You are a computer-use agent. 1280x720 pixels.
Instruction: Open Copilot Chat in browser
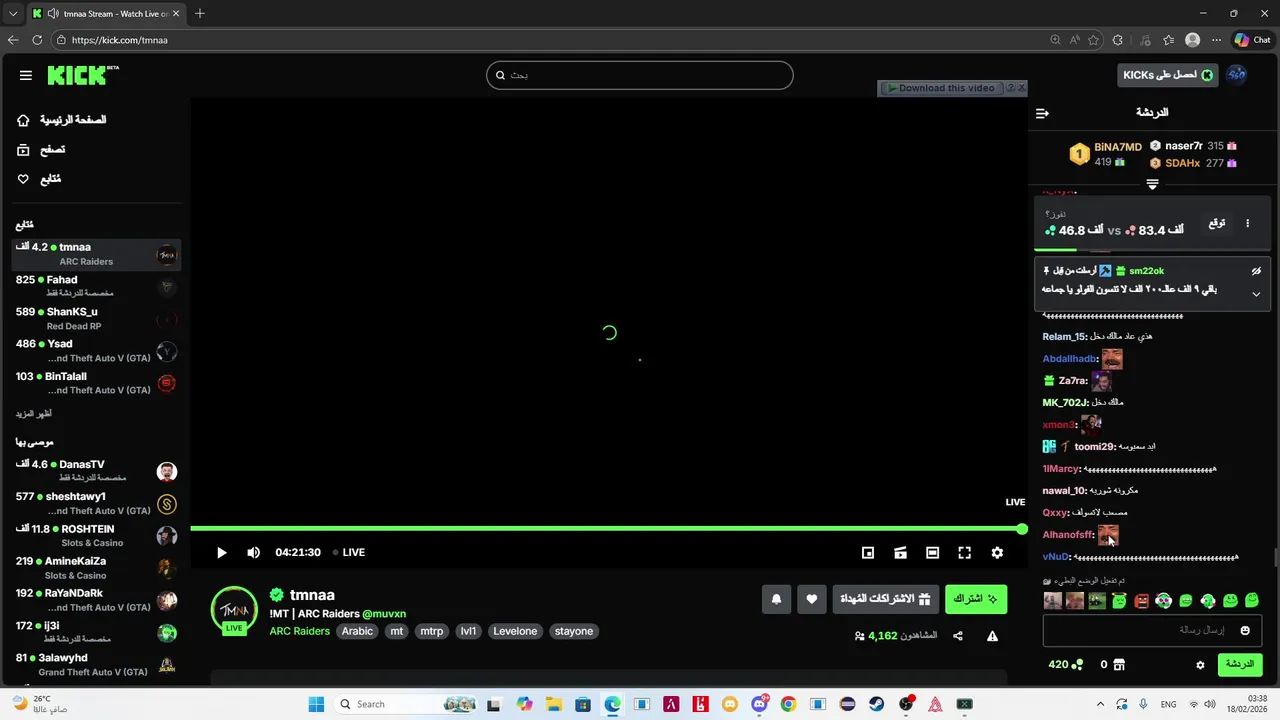click(x=1252, y=40)
